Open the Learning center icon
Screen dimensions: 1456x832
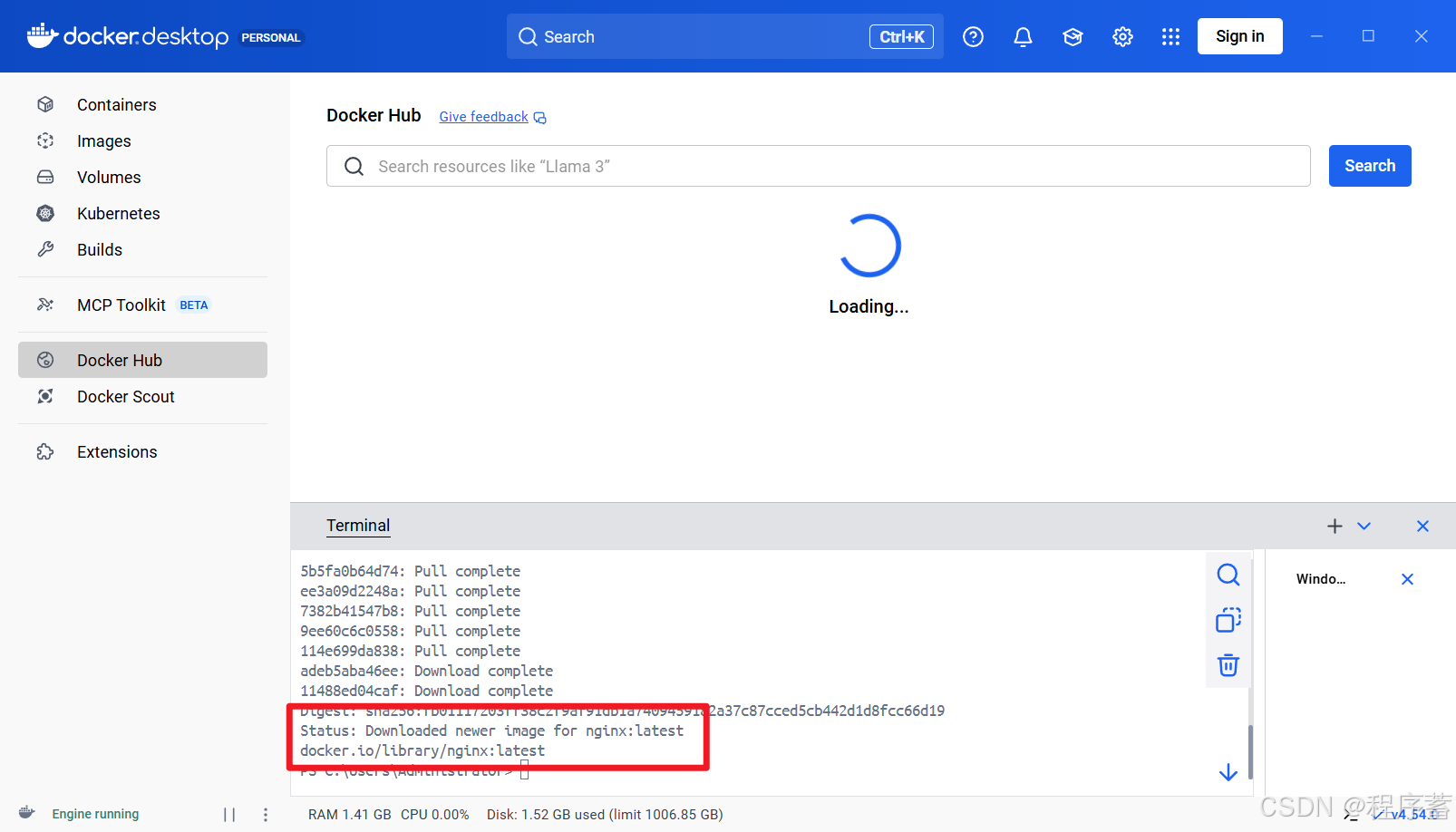pyautogui.click(x=1073, y=36)
